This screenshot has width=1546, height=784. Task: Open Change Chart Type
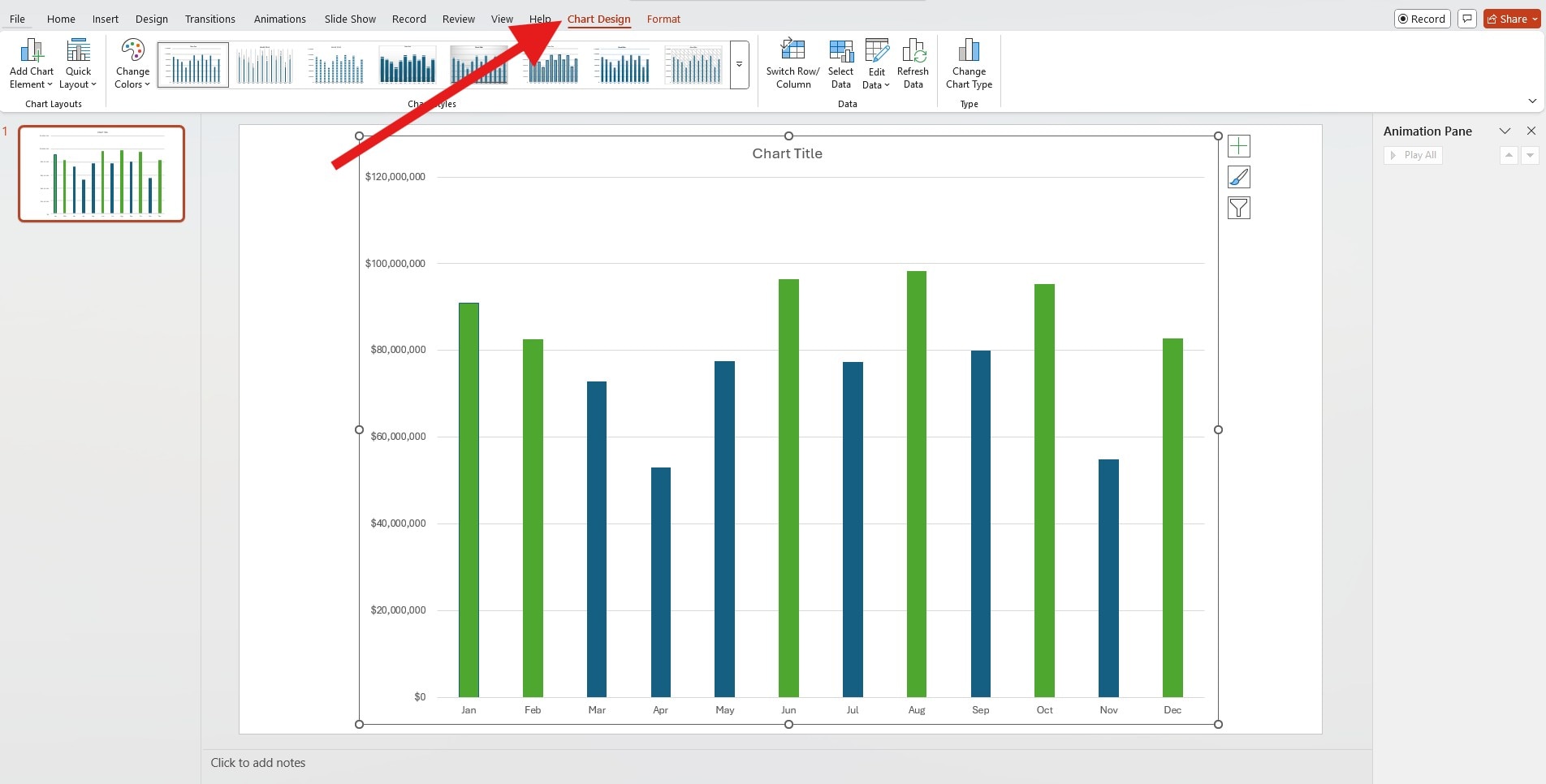968,63
